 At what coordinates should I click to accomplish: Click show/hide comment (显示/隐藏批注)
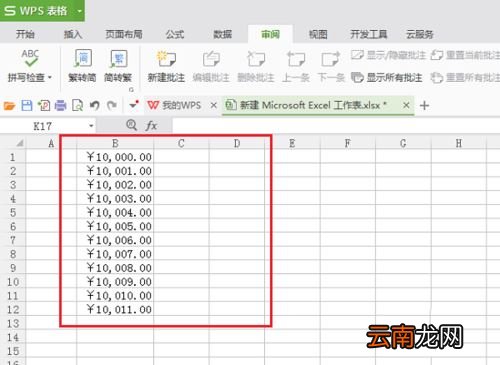(389, 55)
